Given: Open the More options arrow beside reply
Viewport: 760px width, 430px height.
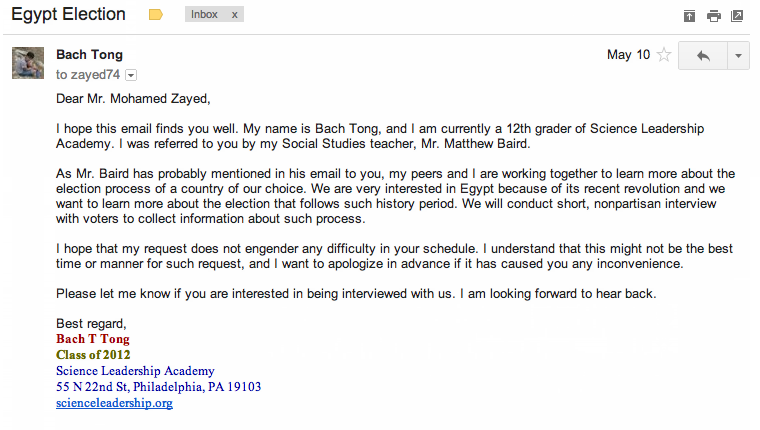Looking at the screenshot, I should point(738,56).
